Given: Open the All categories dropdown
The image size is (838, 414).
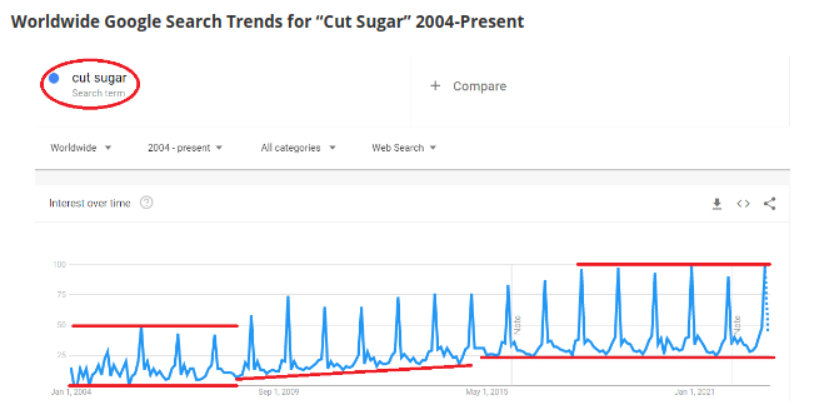Looking at the screenshot, I should (298, 148).
